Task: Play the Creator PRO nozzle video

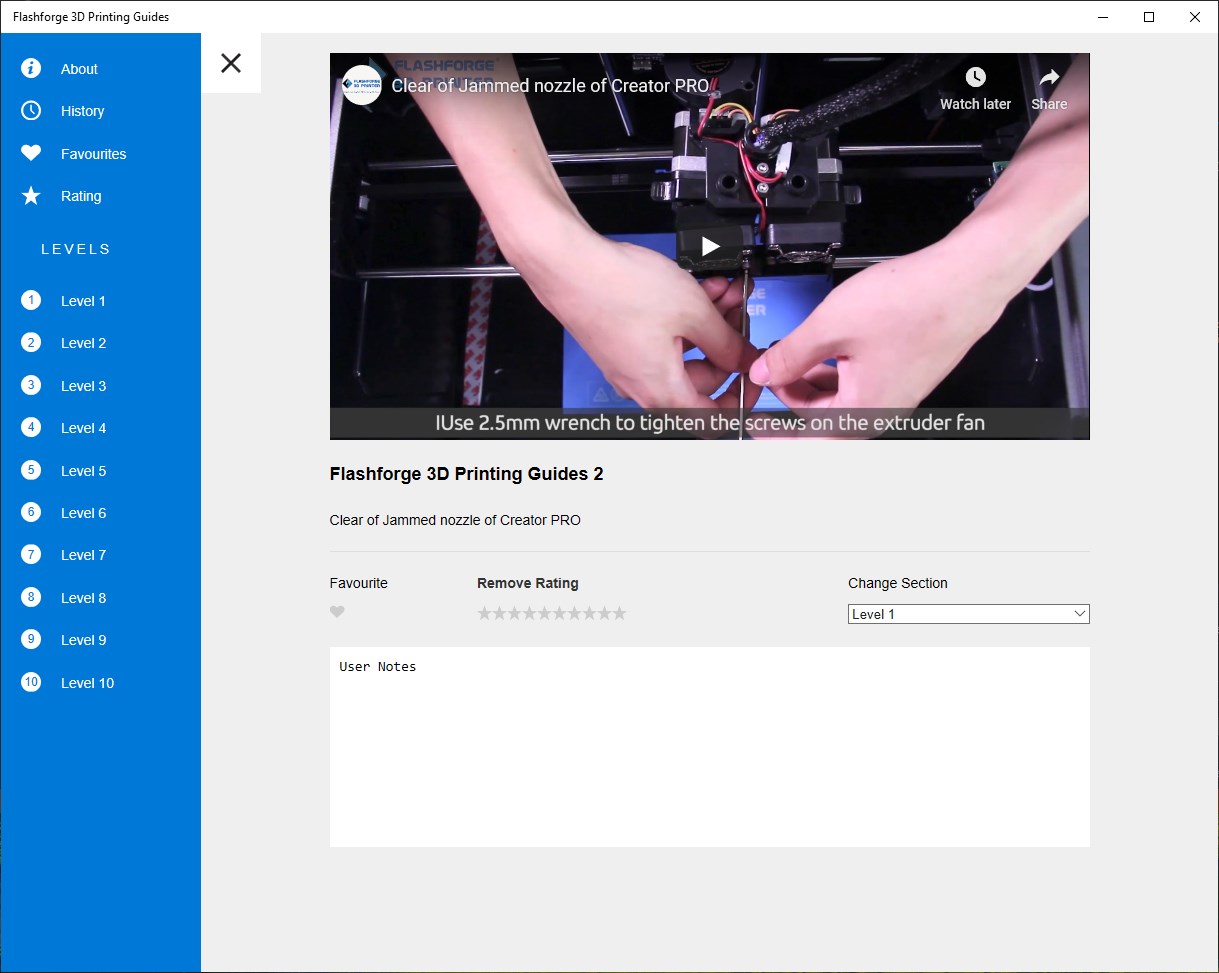Action: (x=710, y=246)
